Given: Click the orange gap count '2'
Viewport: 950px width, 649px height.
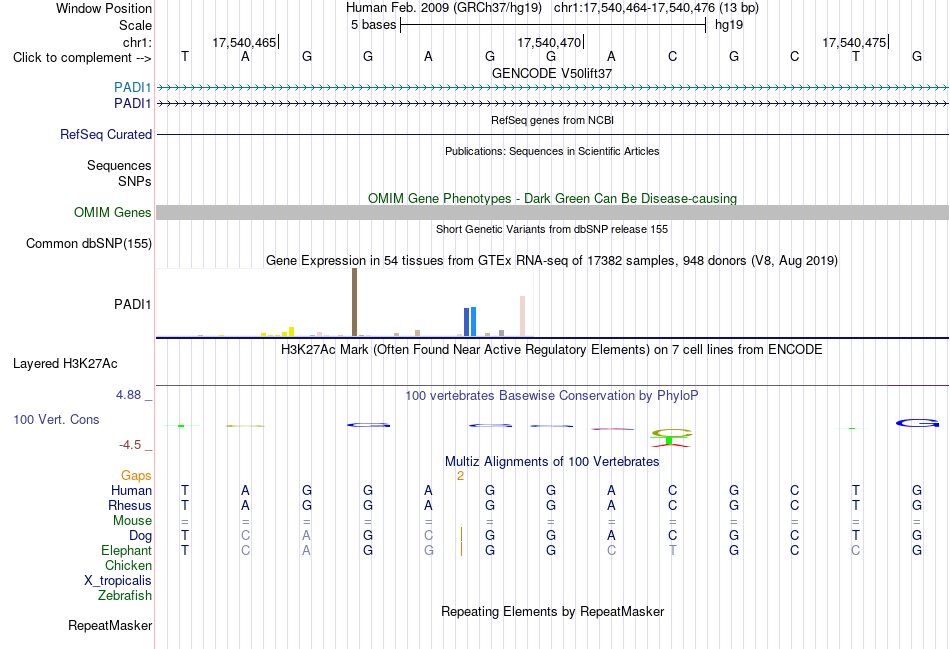Looking at the screenshot, I should point(460,476).
